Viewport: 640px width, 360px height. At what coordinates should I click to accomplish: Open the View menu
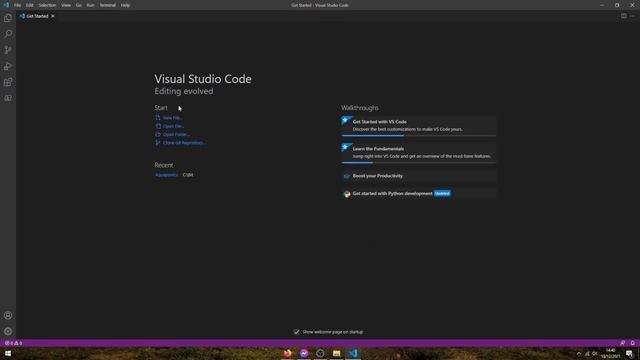tap(66, 5)
